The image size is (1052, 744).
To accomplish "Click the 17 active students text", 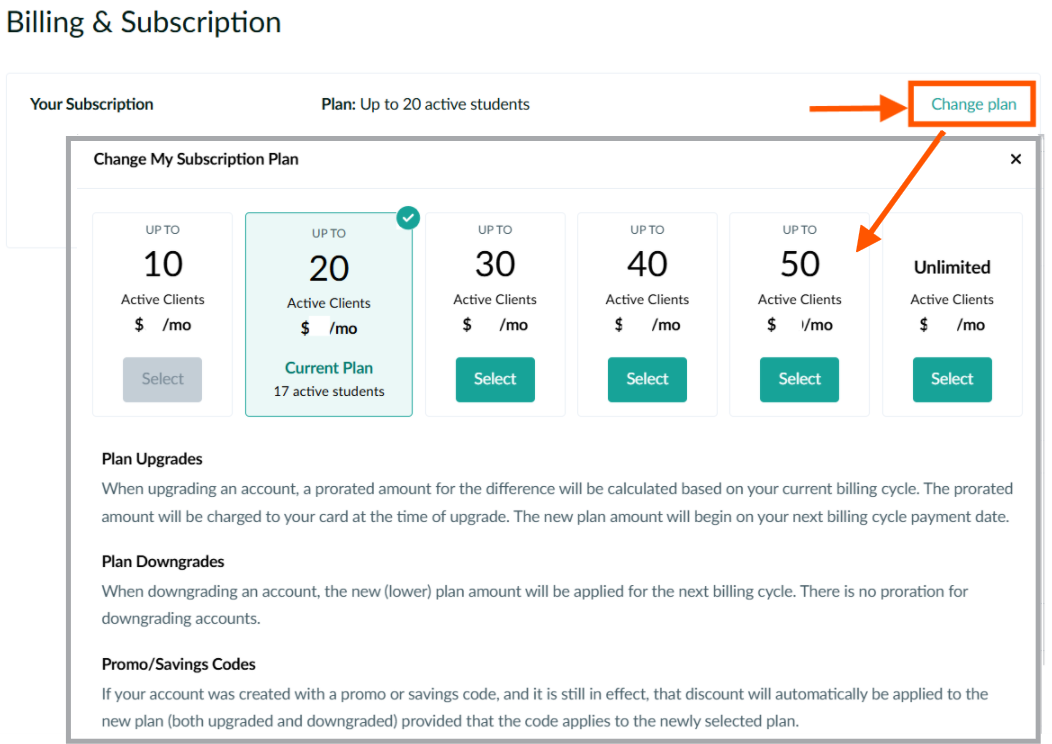I will [329, 391].
